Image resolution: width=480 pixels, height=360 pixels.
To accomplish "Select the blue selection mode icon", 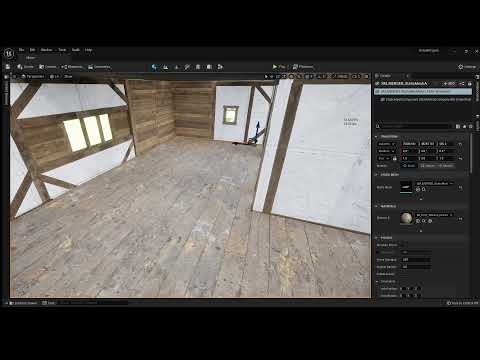I will click(154, 67).
